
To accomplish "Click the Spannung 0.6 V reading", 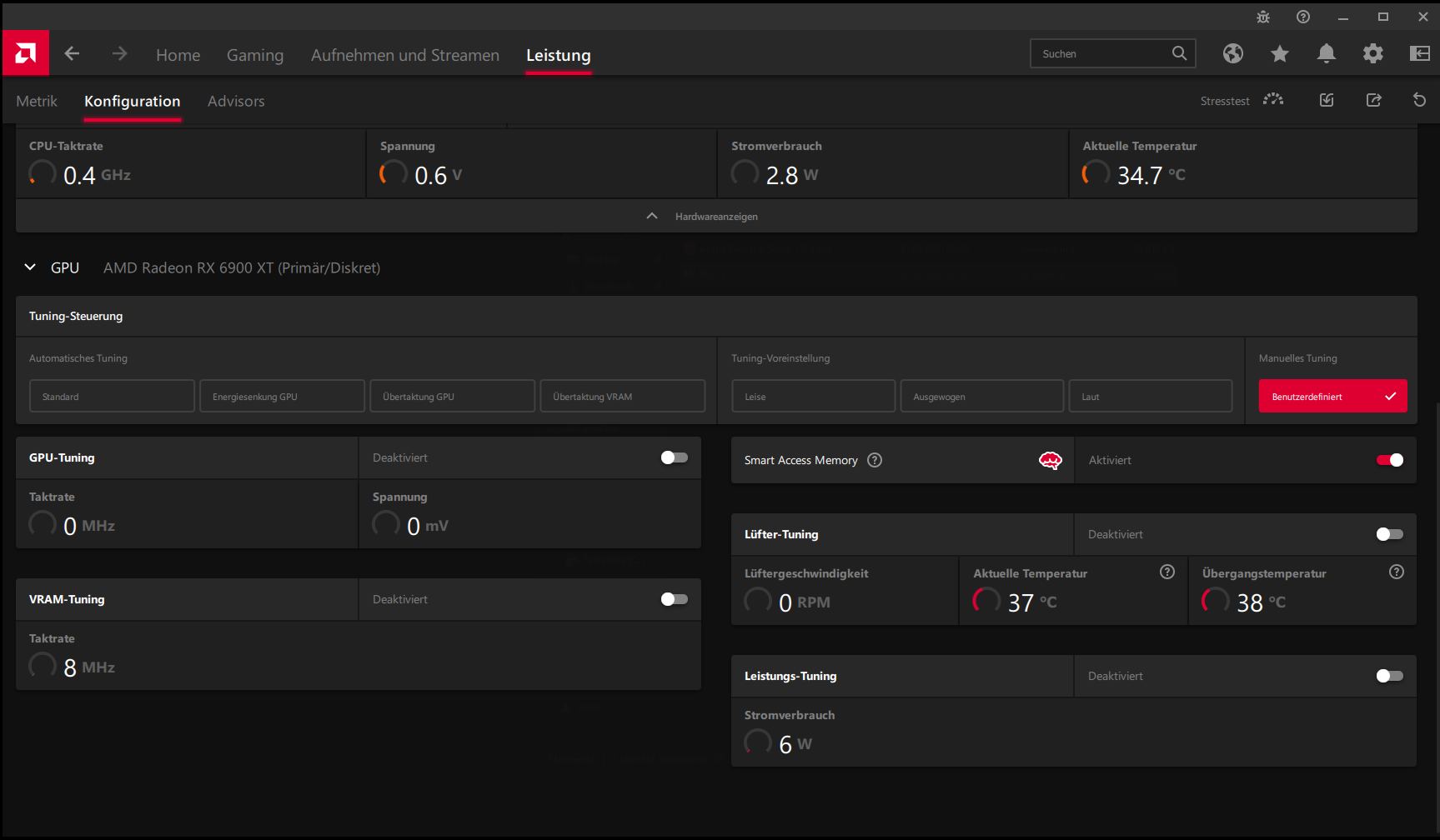I will coord(438,175).
